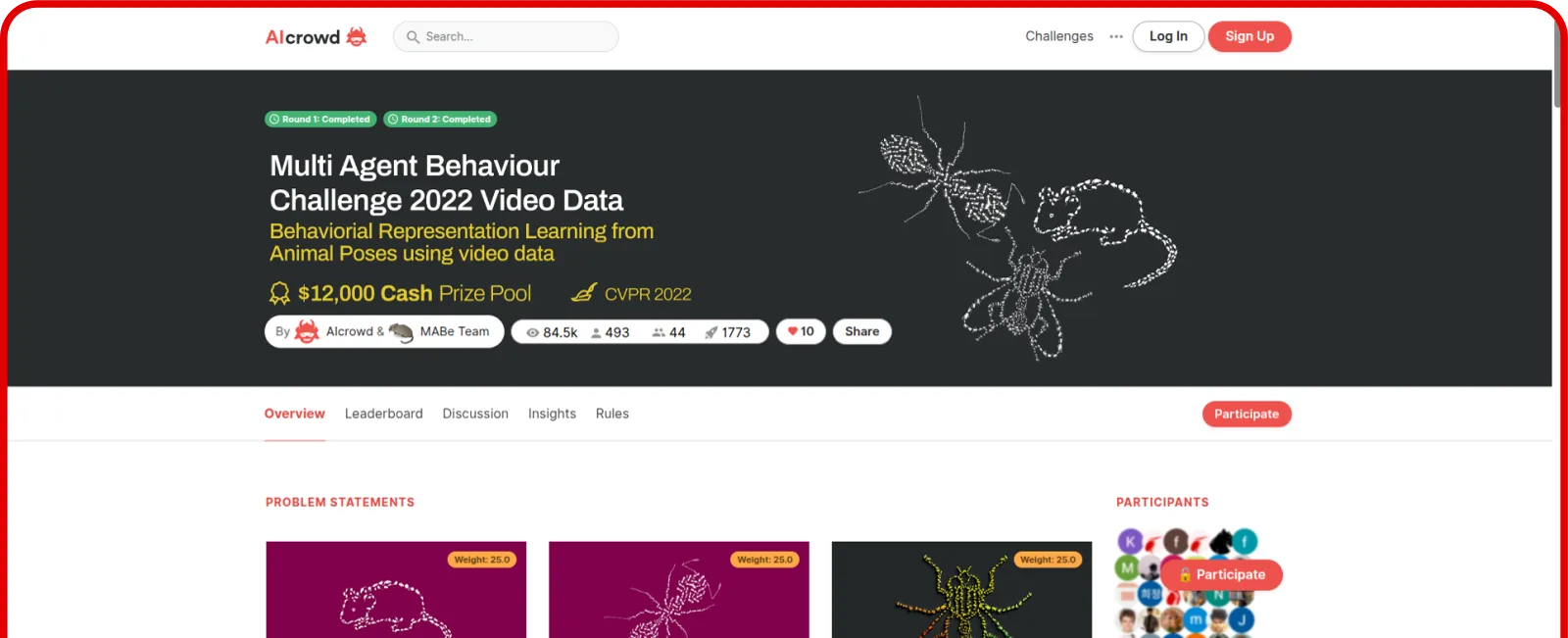Click the search magnifier icon
This screenshot has height=638, width=1568.
[413, 37]
